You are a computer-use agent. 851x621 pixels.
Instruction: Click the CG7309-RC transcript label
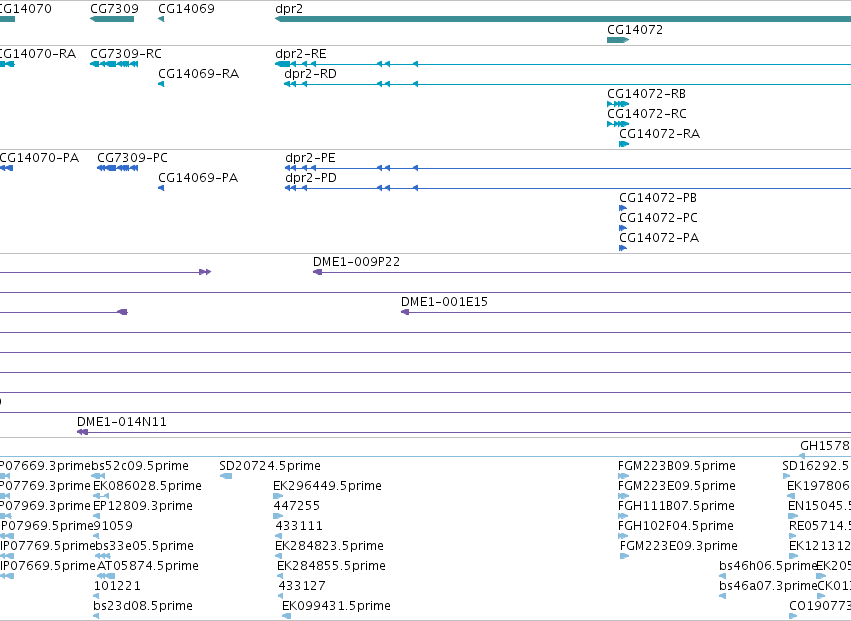126,54
